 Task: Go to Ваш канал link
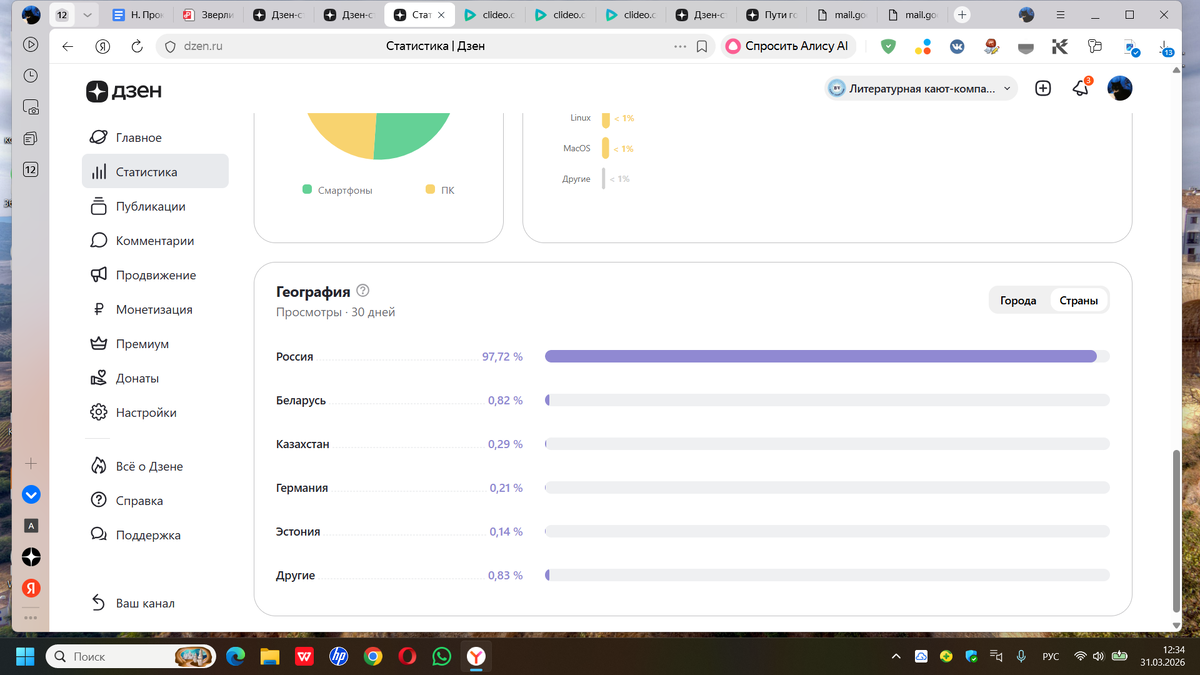(x=145, y=603)
